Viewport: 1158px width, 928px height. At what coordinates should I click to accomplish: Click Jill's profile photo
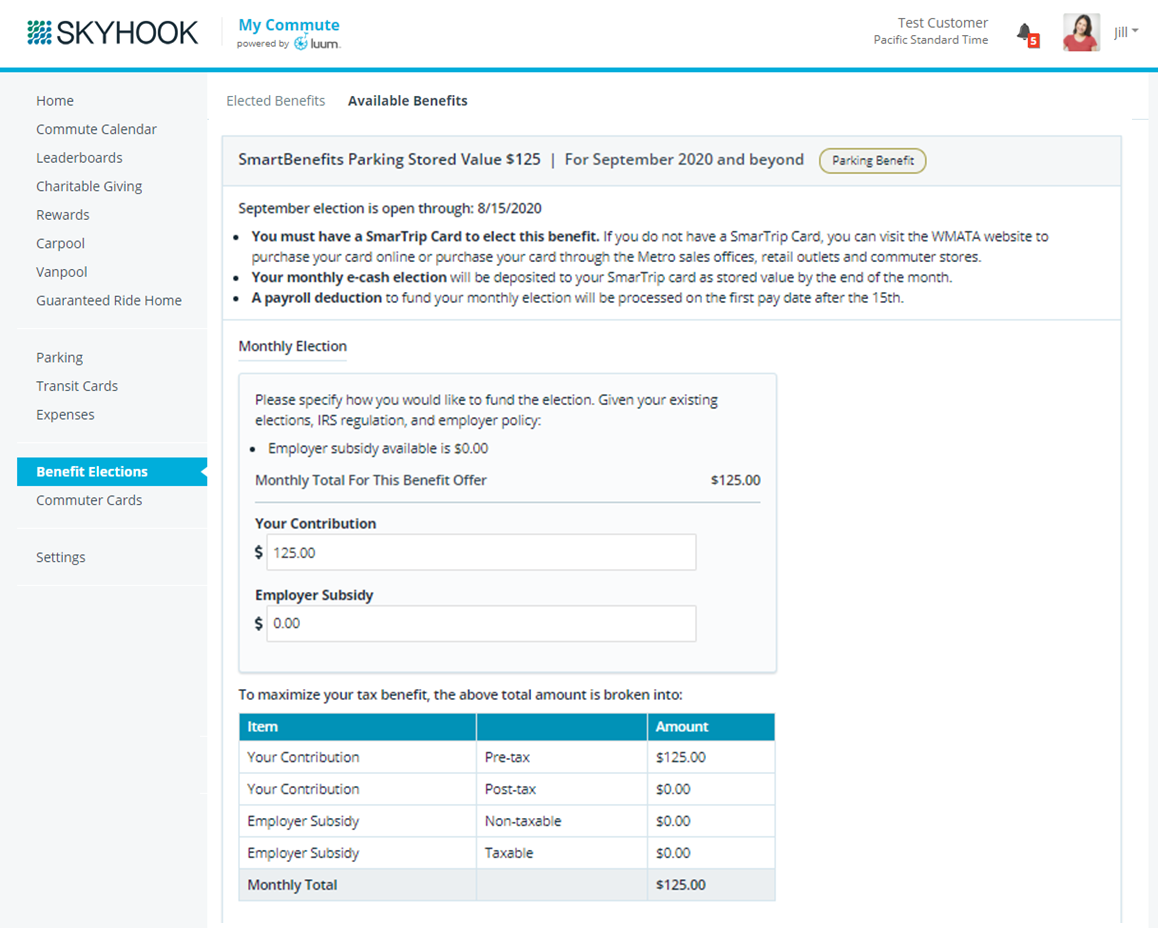pos(1081,32)
